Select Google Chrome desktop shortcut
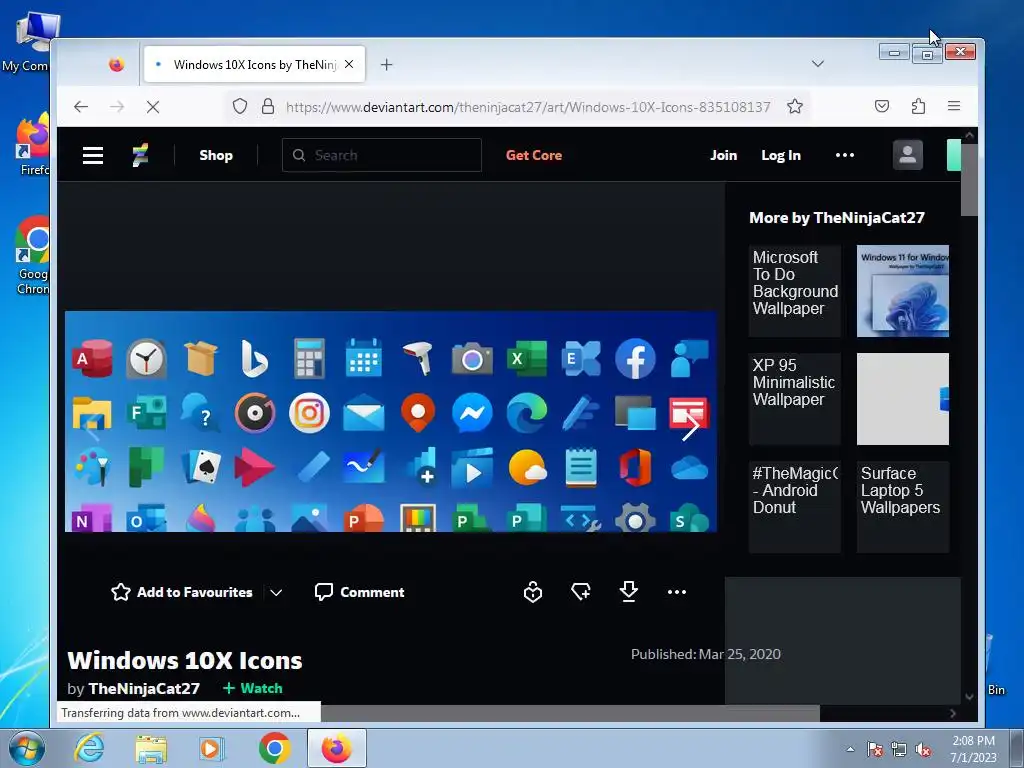This screenshot has width=1024, height=768. [x=33, y=256]
